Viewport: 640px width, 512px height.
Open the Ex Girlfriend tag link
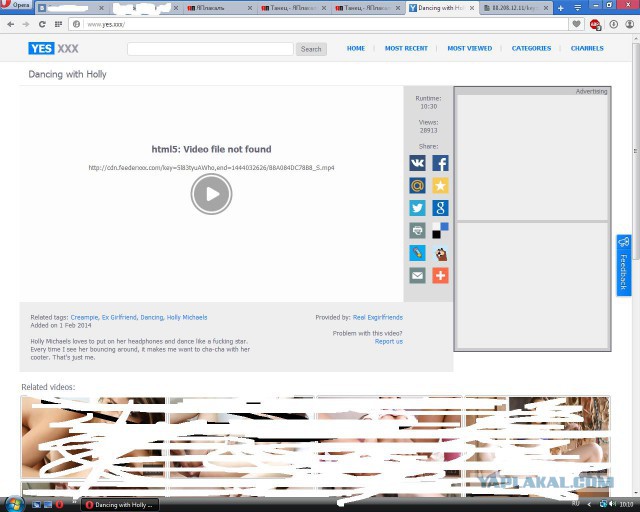pos(119,317)
